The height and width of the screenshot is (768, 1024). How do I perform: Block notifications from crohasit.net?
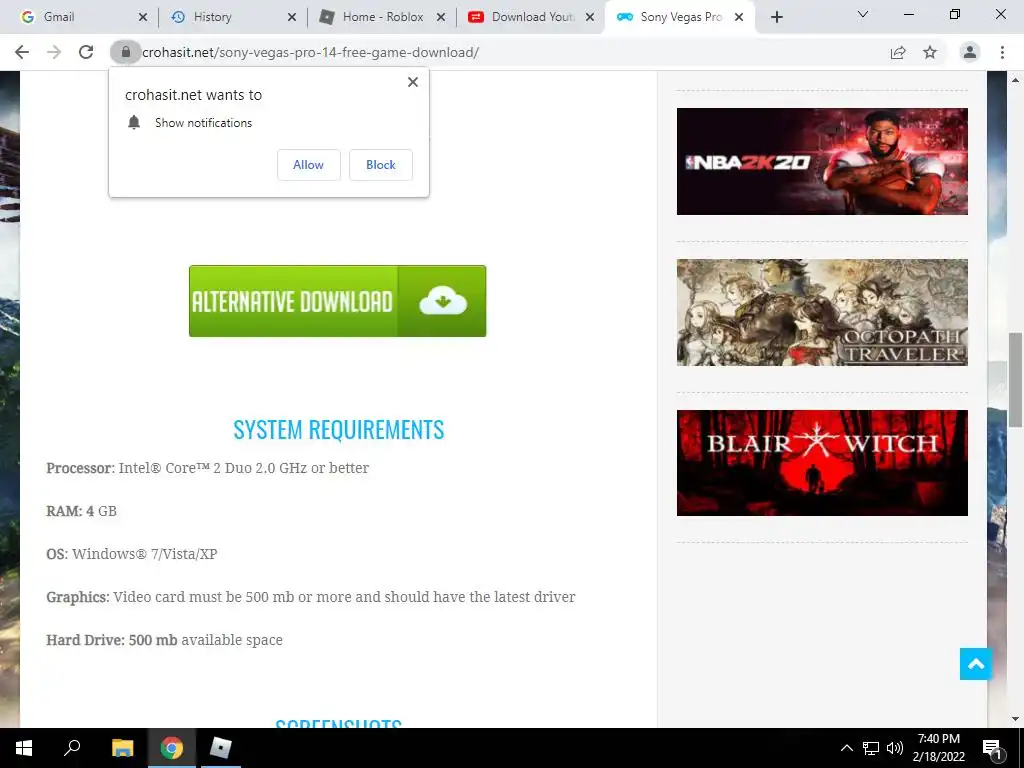click(x=381, y=165)
